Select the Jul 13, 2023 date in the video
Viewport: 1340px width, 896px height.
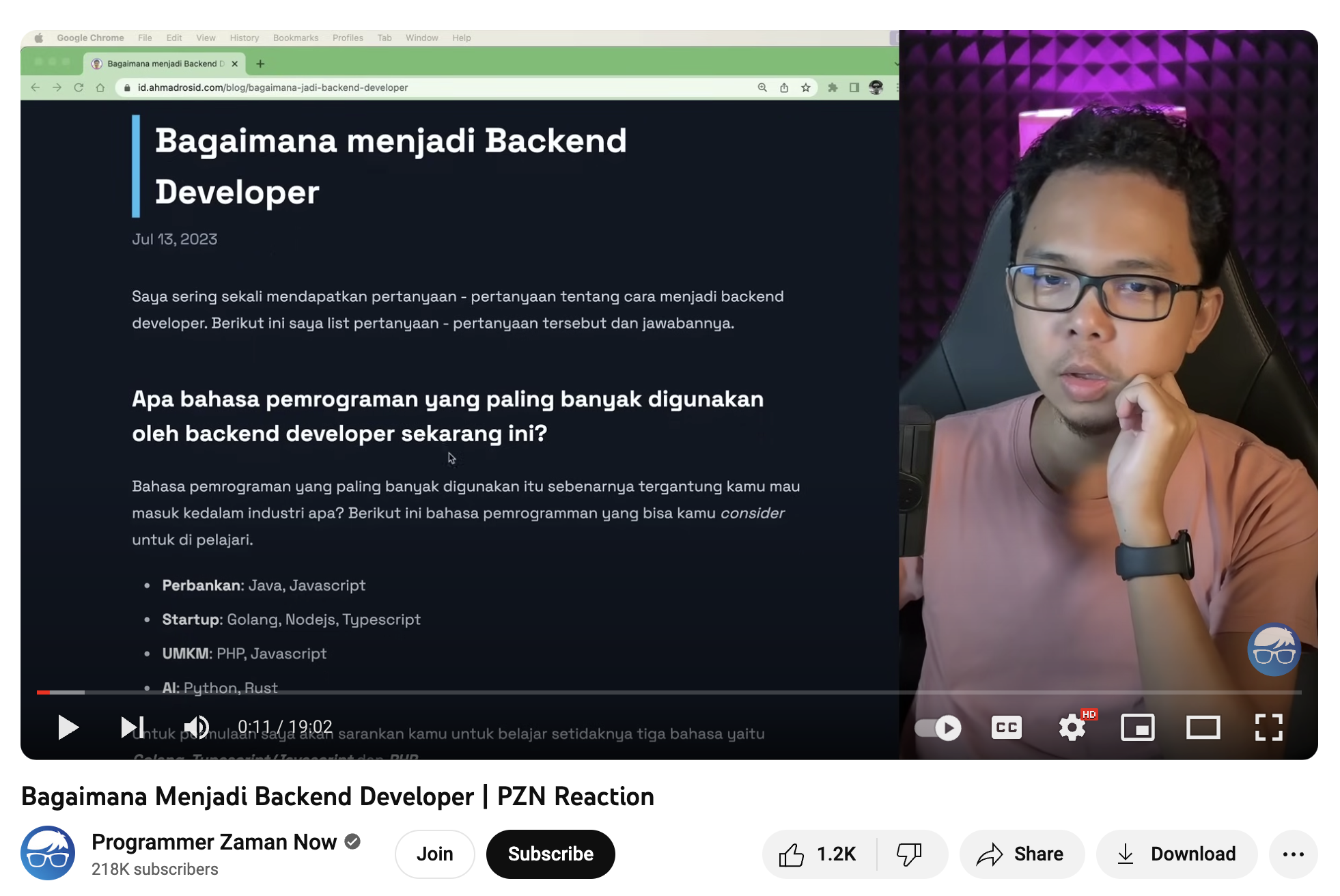(x=174, y=239)
